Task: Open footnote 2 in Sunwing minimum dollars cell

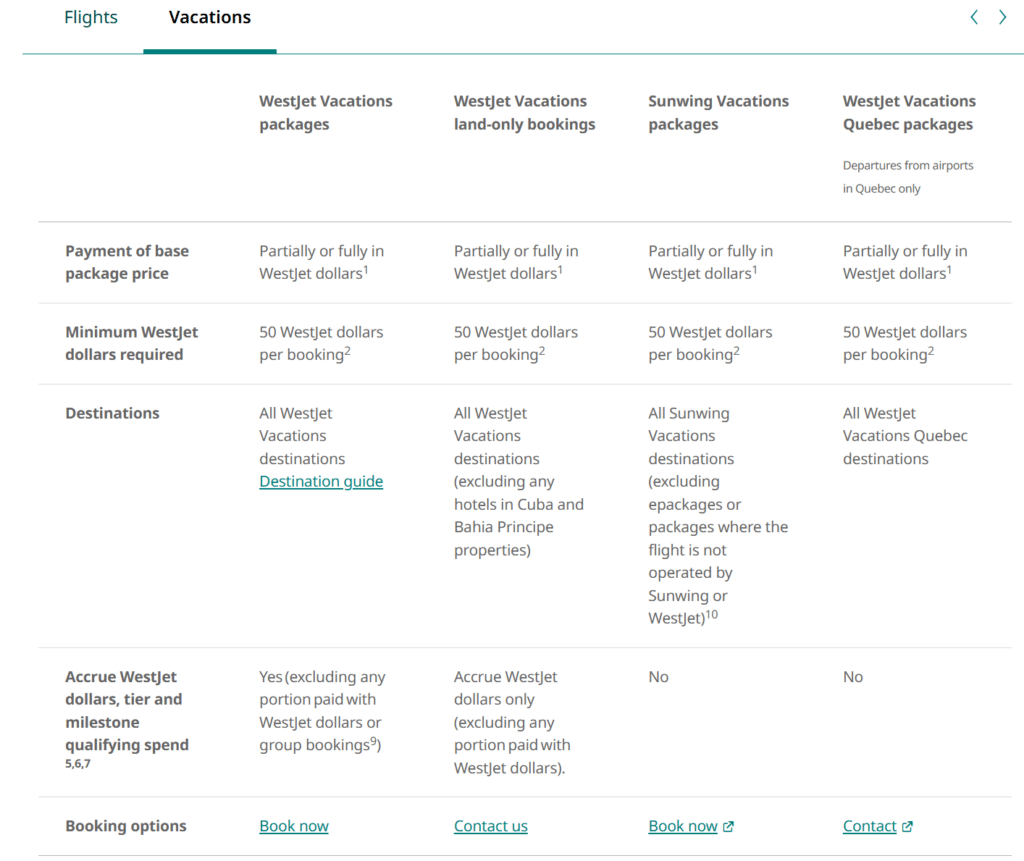Action: coord(737,350)
